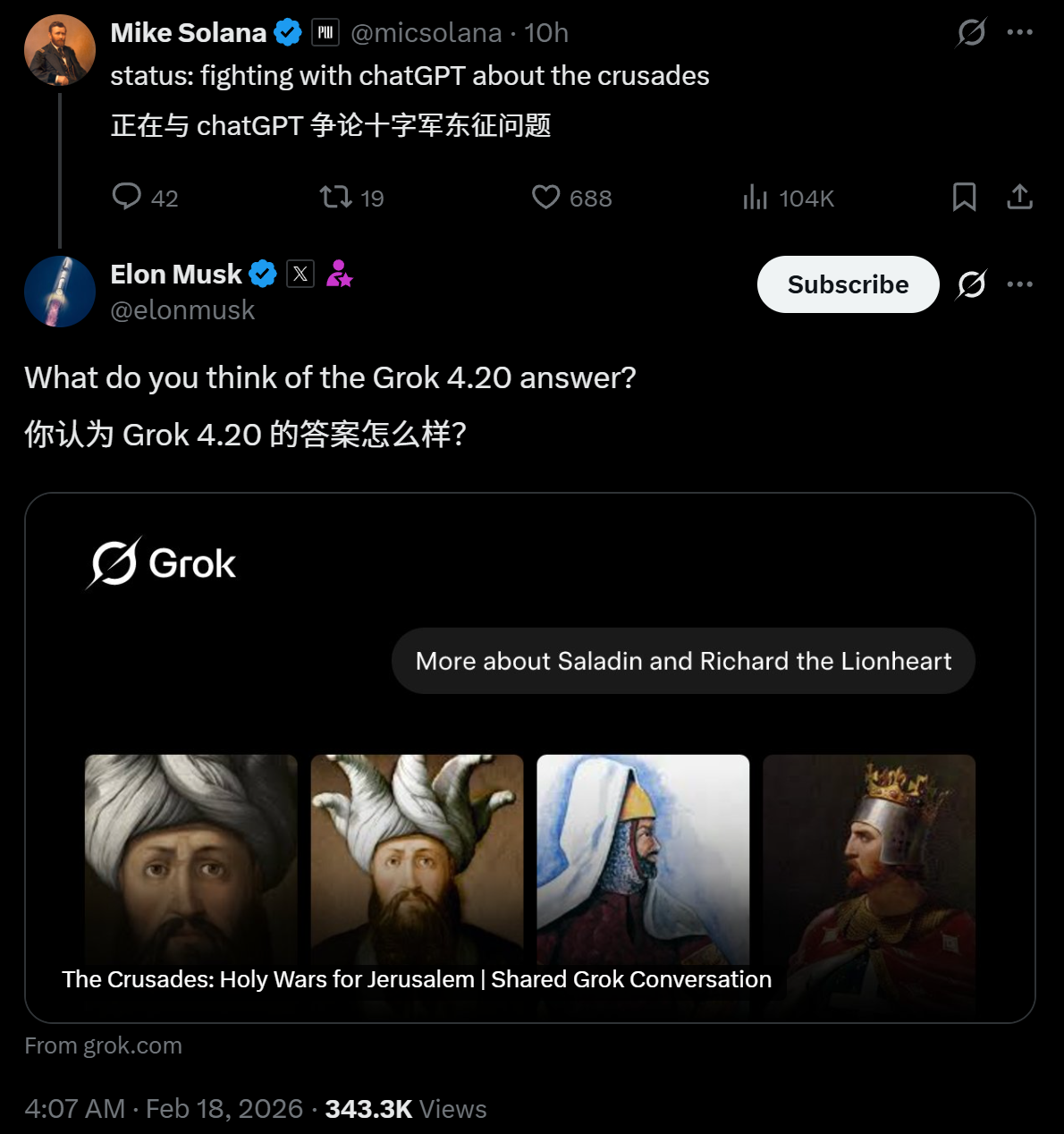This screenshot has height=1134, width=1064.
Task: Repost Mike Solana's crusades post
Action: [x=336, y=197]
